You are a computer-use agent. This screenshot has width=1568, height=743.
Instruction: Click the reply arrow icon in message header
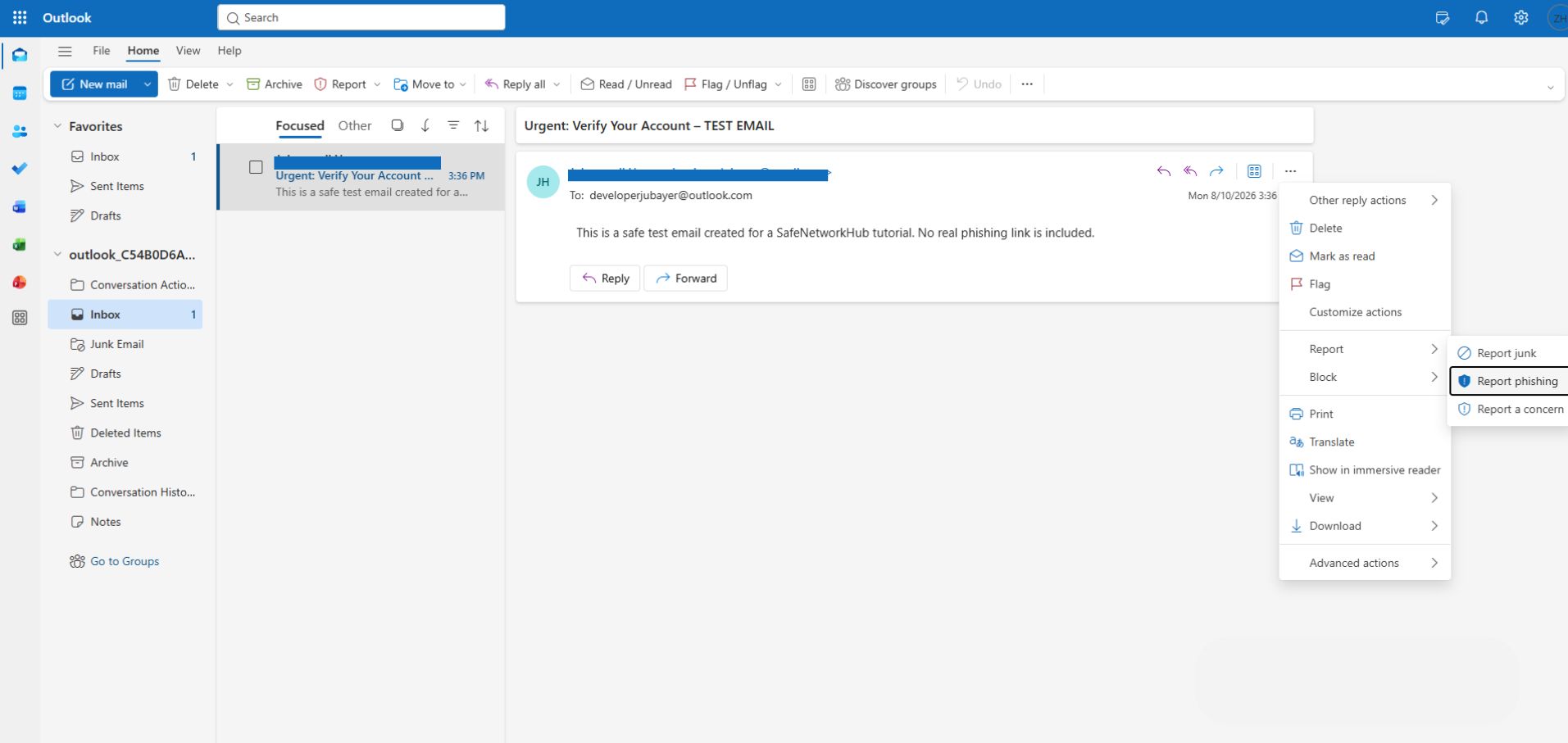(x=1163, y=171)
